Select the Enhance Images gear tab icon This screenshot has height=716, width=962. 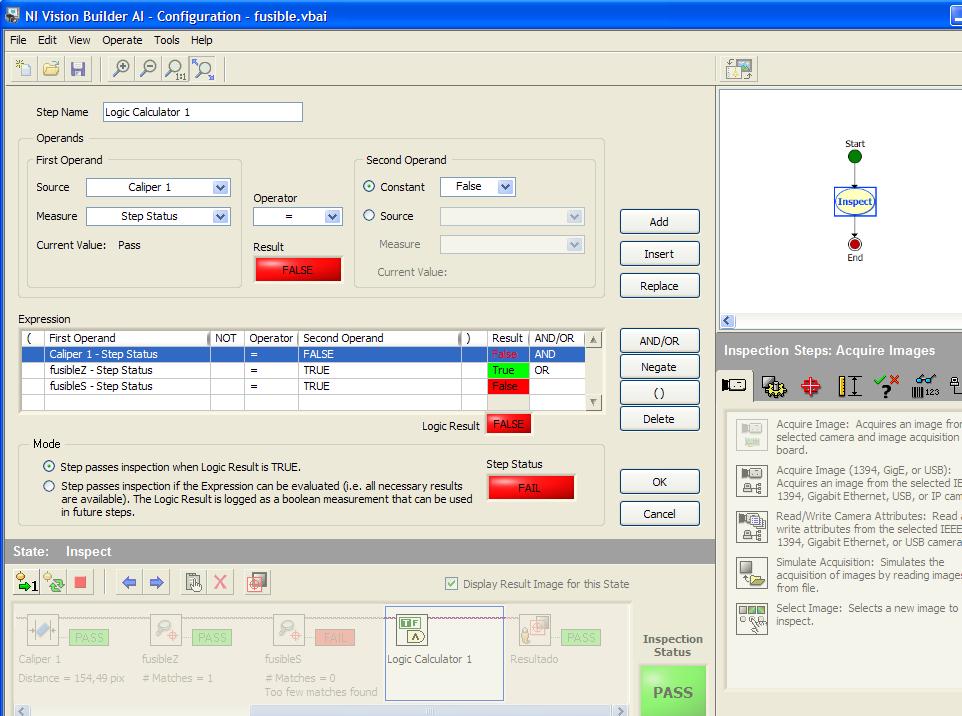click(774, 387)
